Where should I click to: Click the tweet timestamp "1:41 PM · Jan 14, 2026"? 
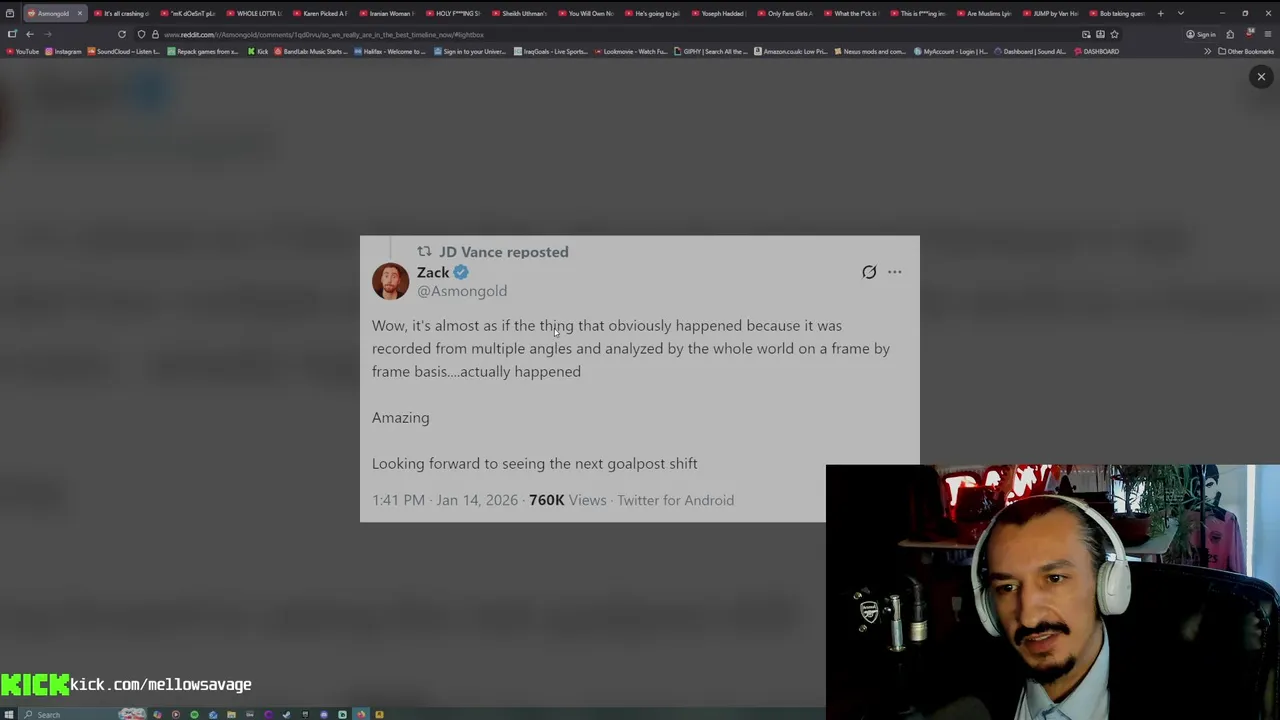[x=445, y=500]
